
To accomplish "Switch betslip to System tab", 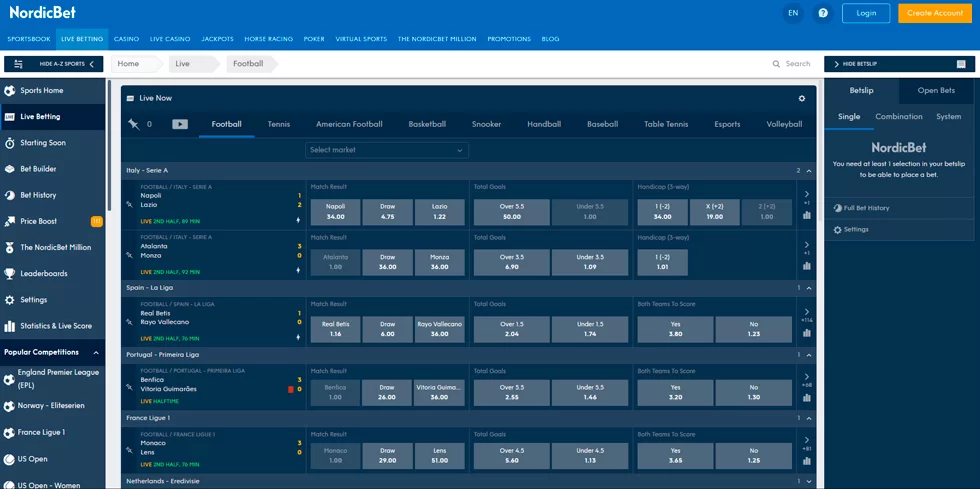I will (948, 117).
